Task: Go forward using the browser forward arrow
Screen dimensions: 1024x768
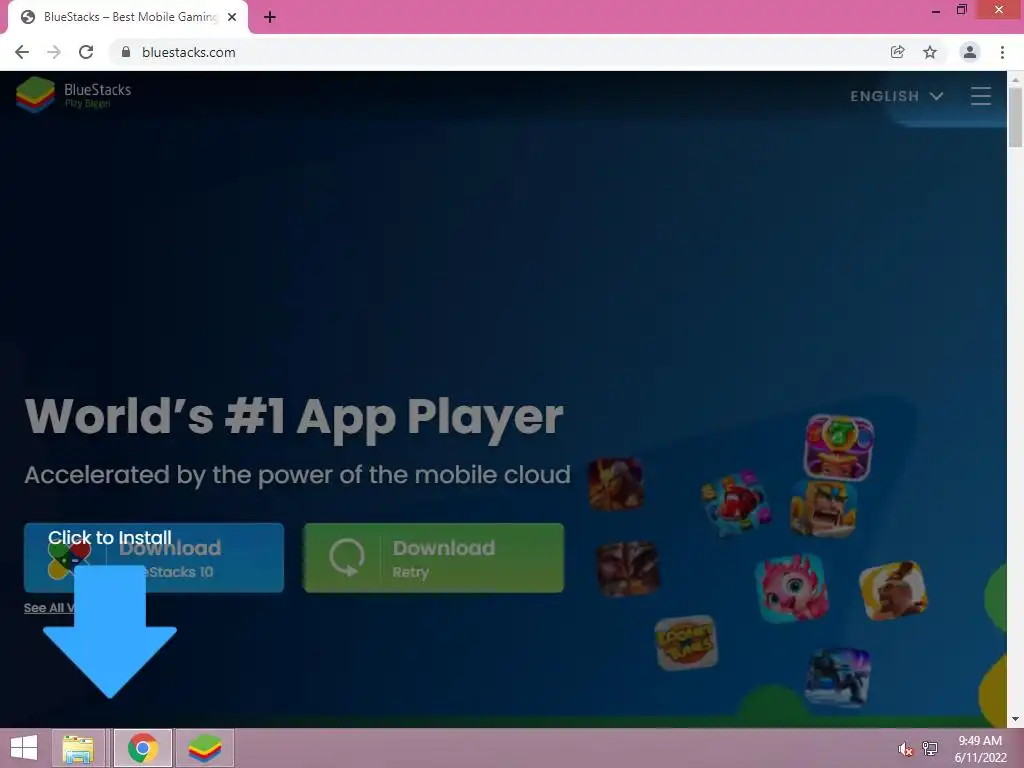Action: pyautogui.click(x=54, y=52)
